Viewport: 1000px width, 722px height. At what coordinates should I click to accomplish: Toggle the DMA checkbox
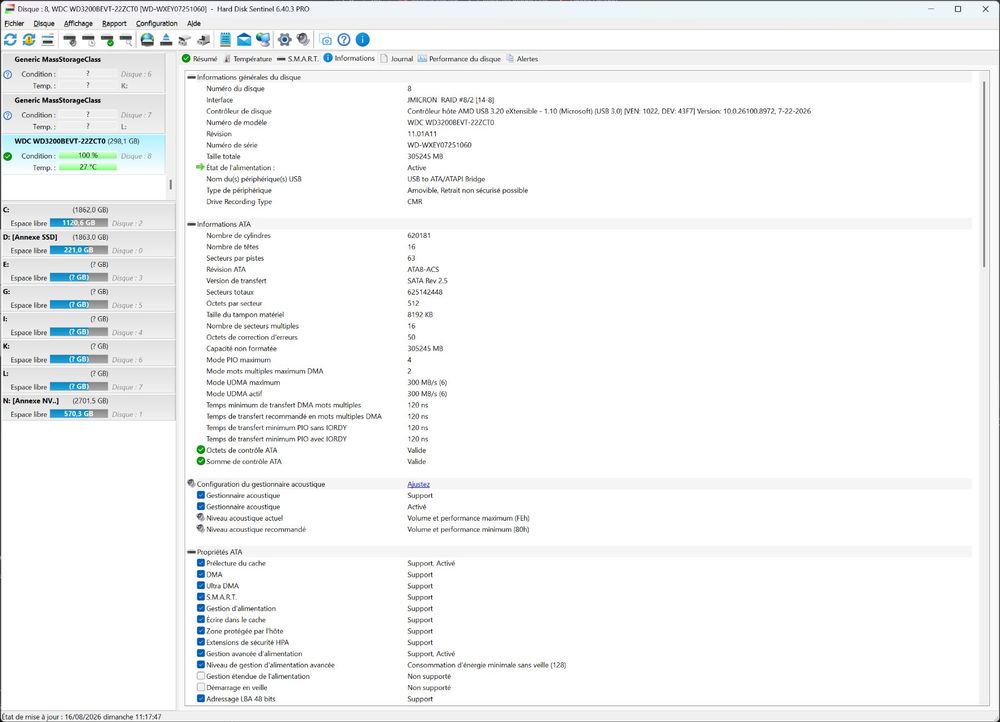tap(201, 575)
